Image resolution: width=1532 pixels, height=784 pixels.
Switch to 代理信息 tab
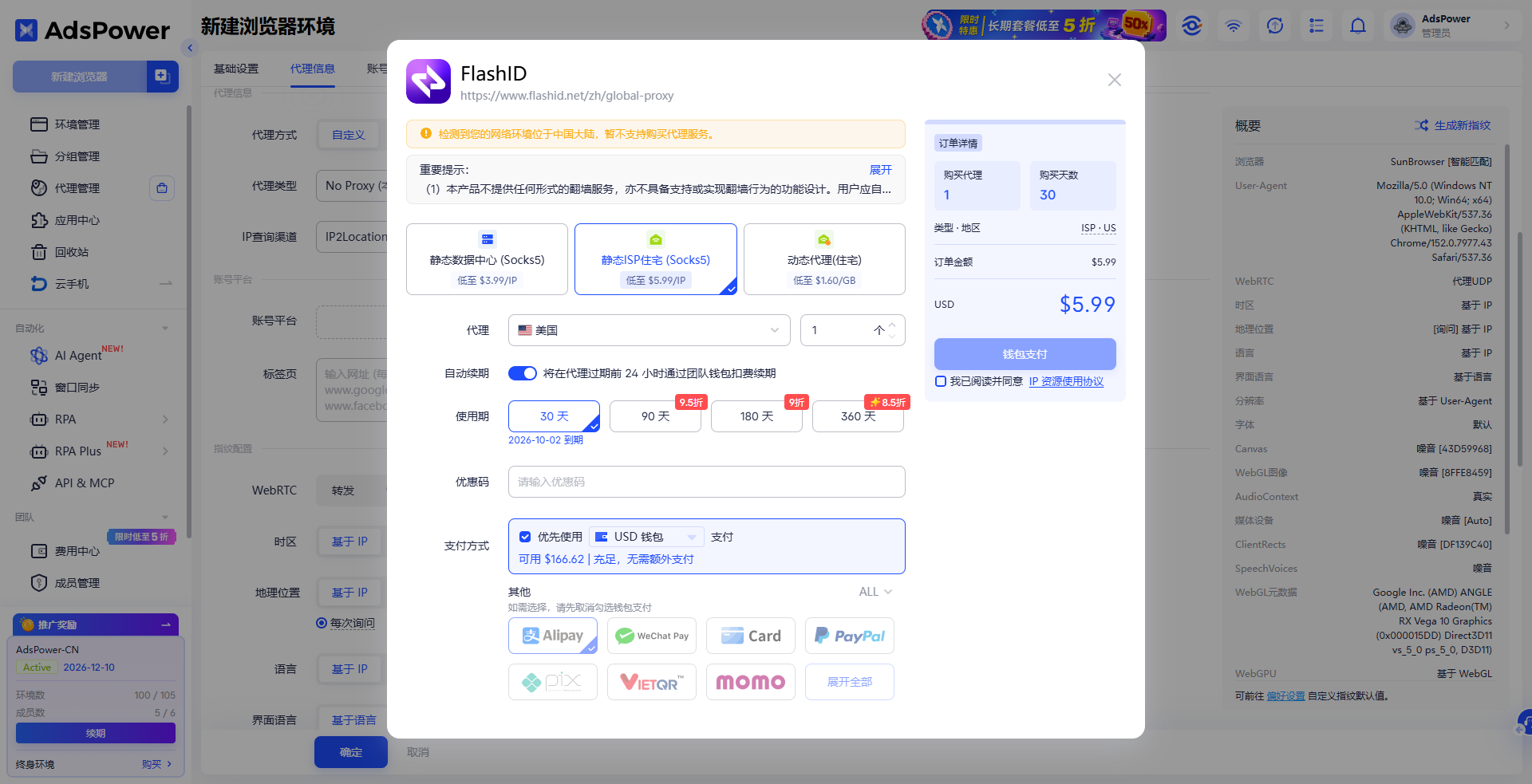pyautogui.click(x=313, y=69)
